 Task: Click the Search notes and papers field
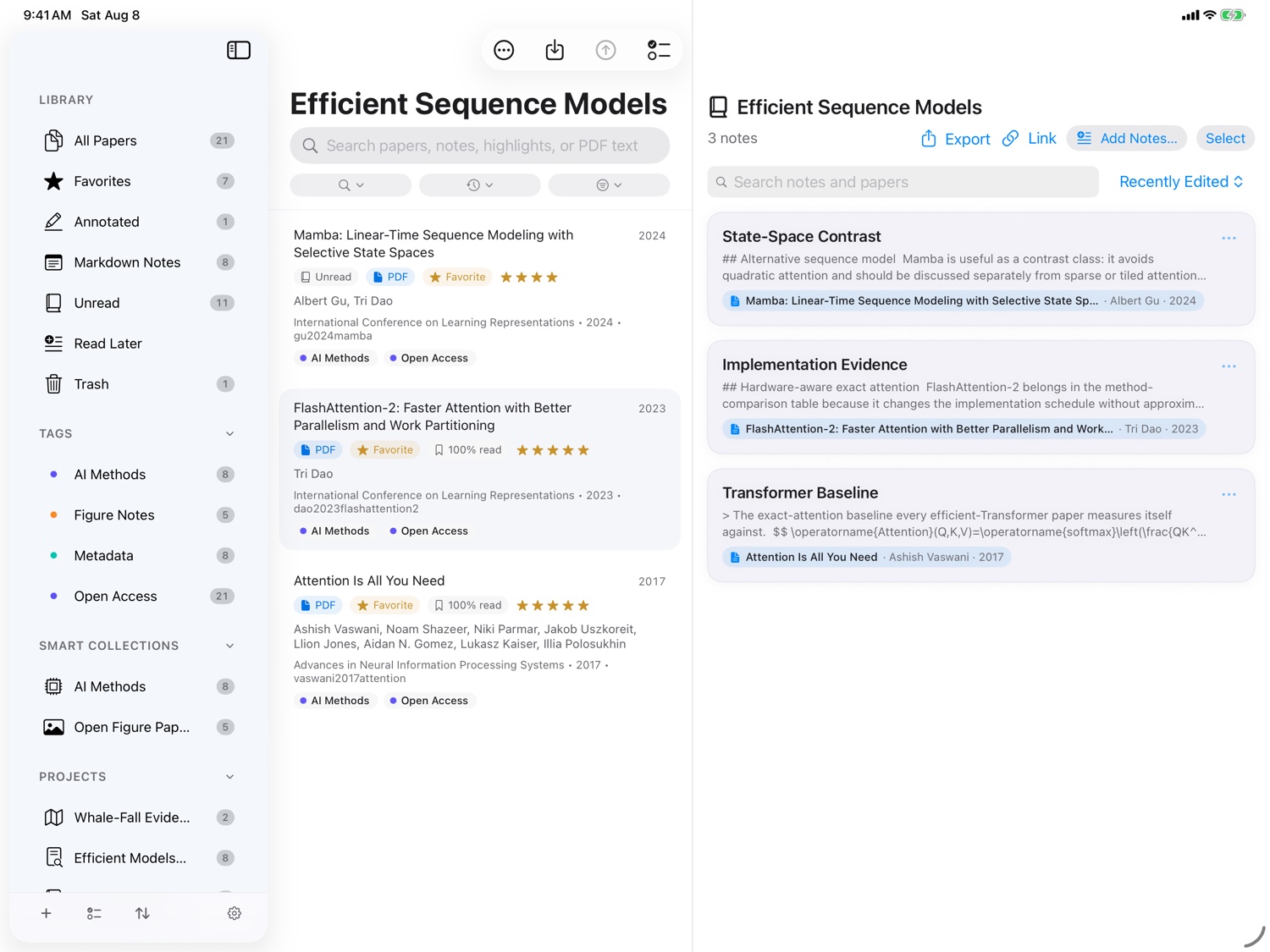coord(903,182)
